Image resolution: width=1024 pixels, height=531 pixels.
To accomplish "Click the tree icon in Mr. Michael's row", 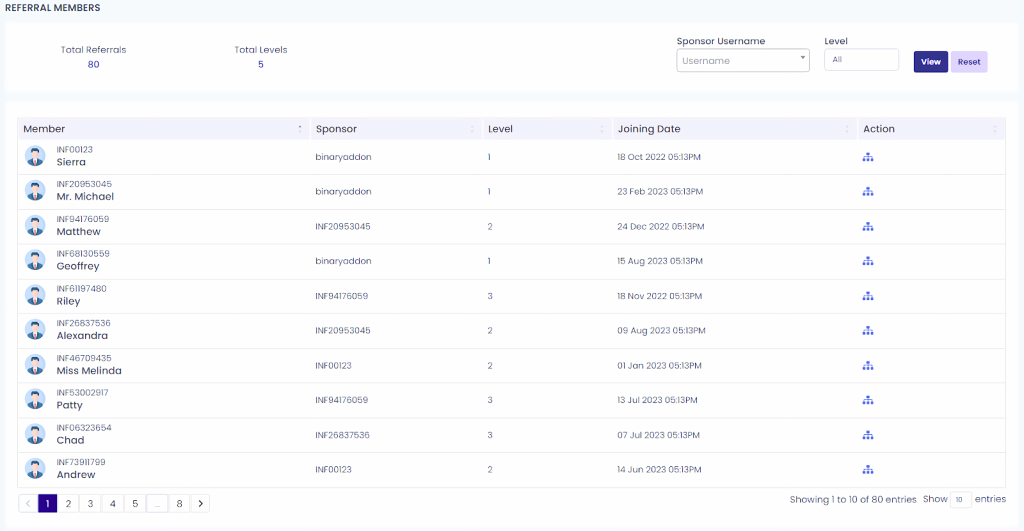I will tap(868, 192).
